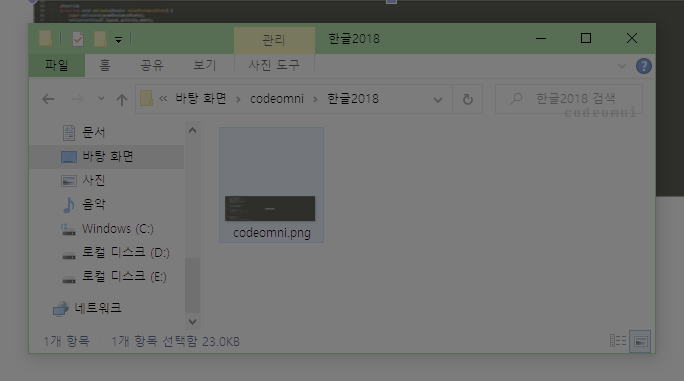Expand the arrow after 바탕 화면 in path
Viewport: 684px width, 381px height.
(x=238, y=100)
